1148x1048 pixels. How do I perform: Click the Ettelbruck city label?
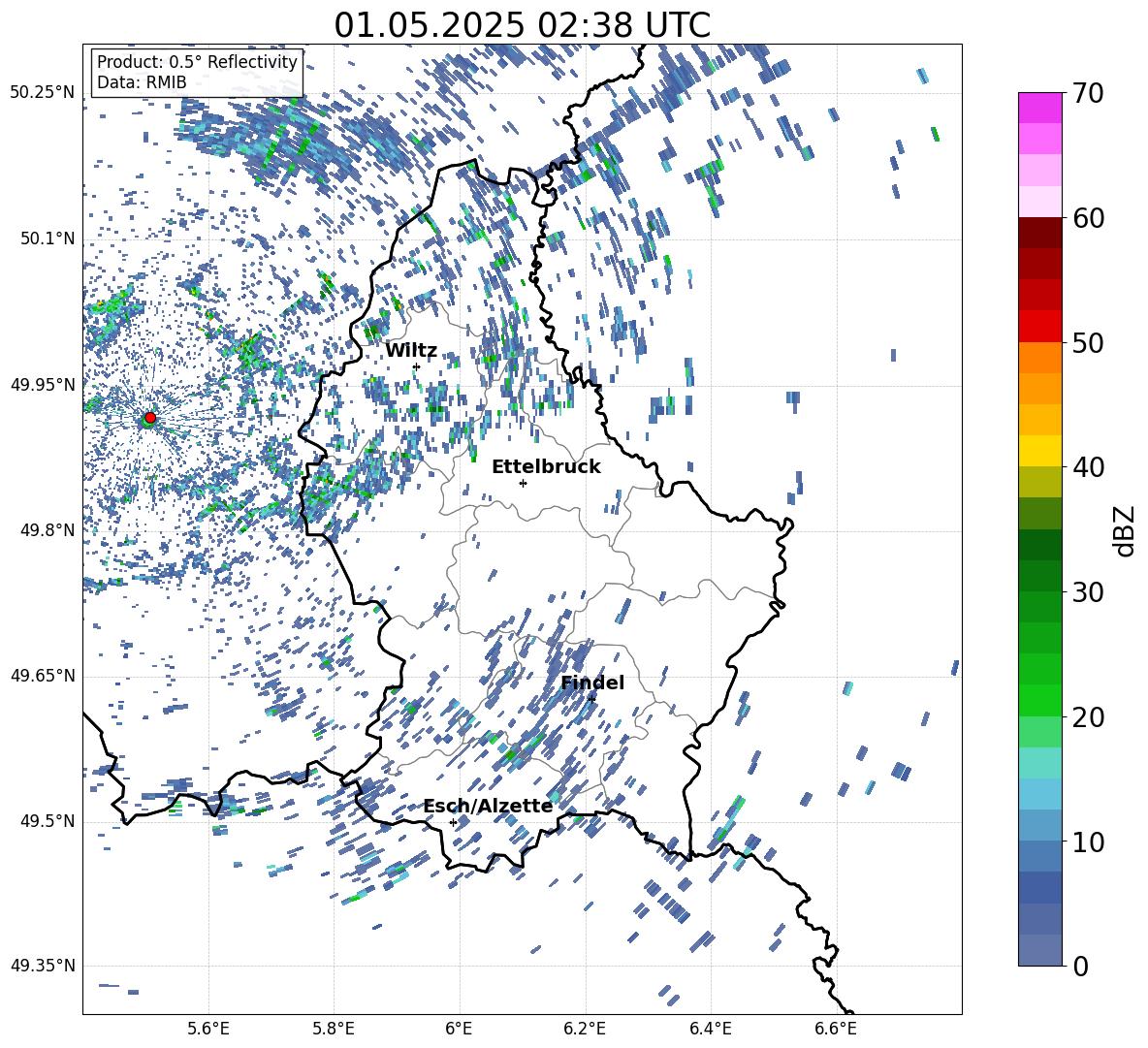546,467
